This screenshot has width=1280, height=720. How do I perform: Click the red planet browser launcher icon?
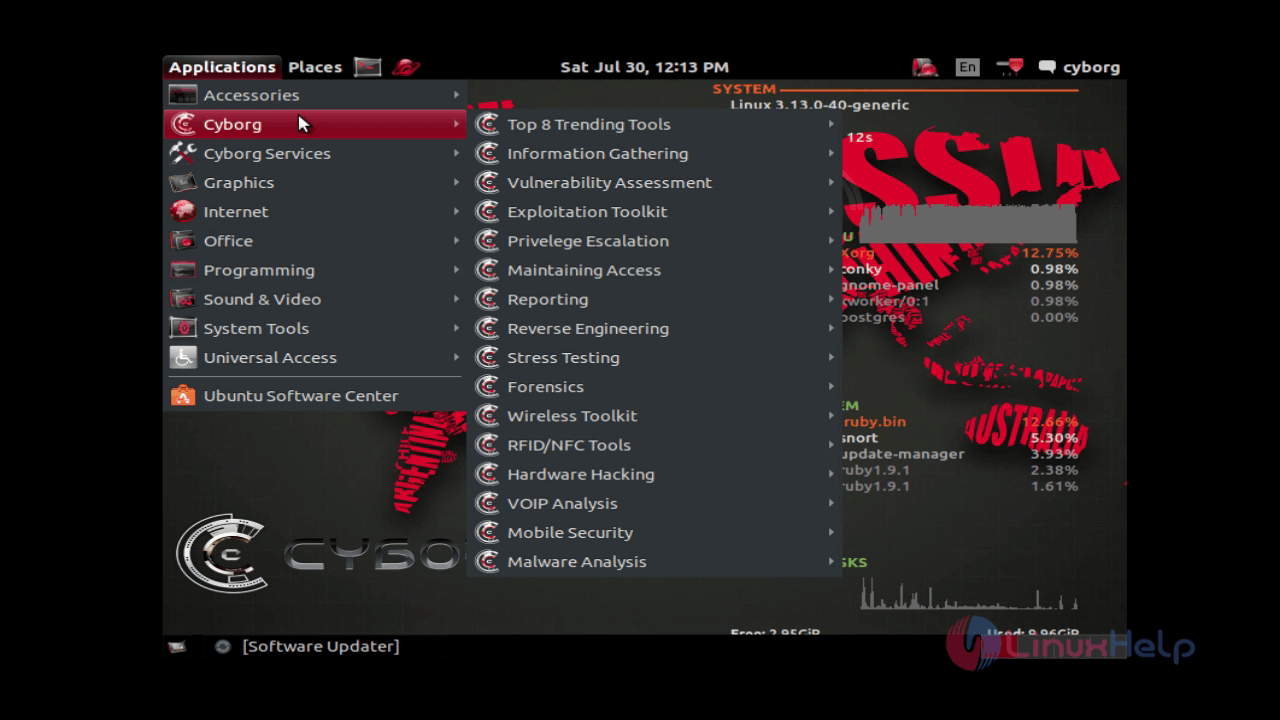click(406, 67)
